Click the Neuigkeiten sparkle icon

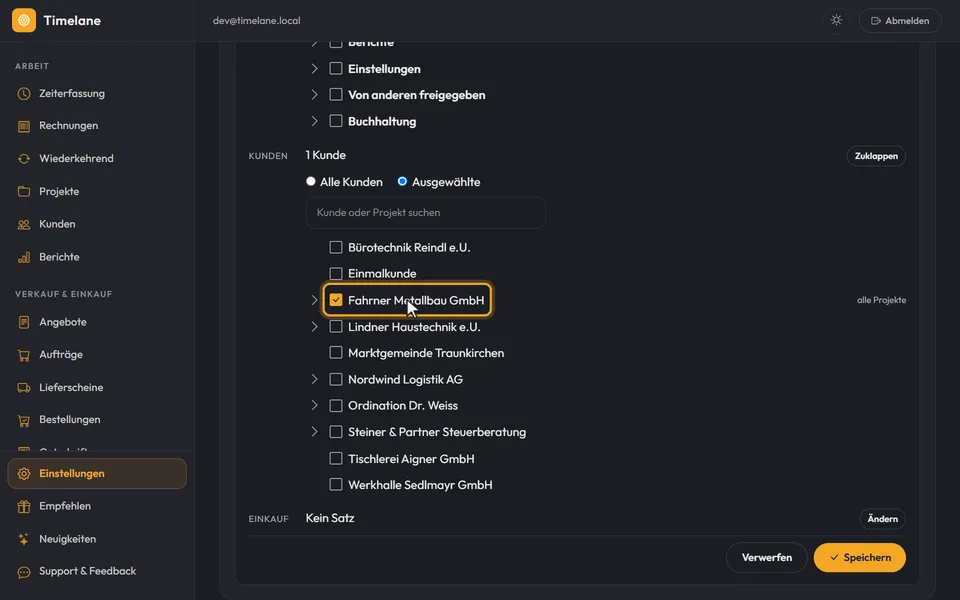pos(24,539)
